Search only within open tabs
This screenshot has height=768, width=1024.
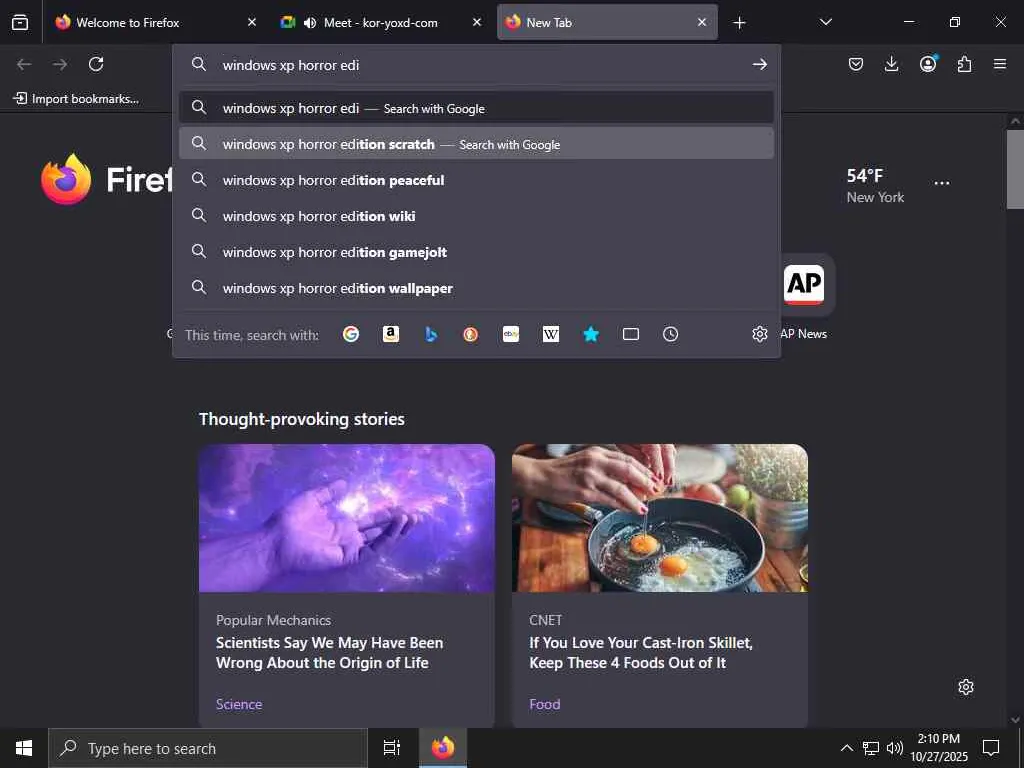click(x=631, y=334)
